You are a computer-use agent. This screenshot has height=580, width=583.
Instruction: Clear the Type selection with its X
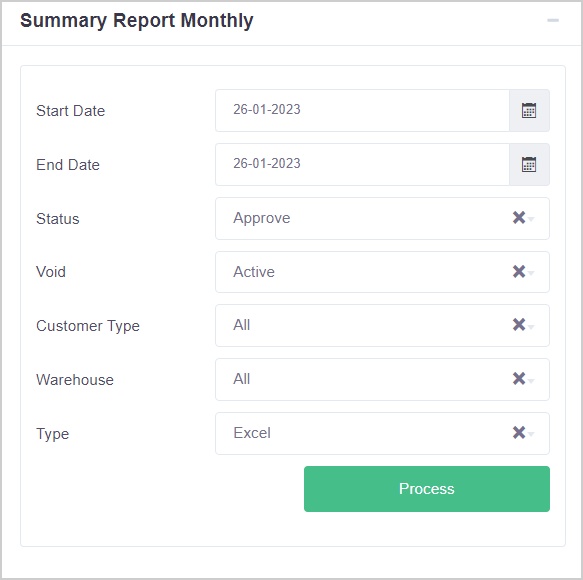pyautogui.click(x=519, y=433)
